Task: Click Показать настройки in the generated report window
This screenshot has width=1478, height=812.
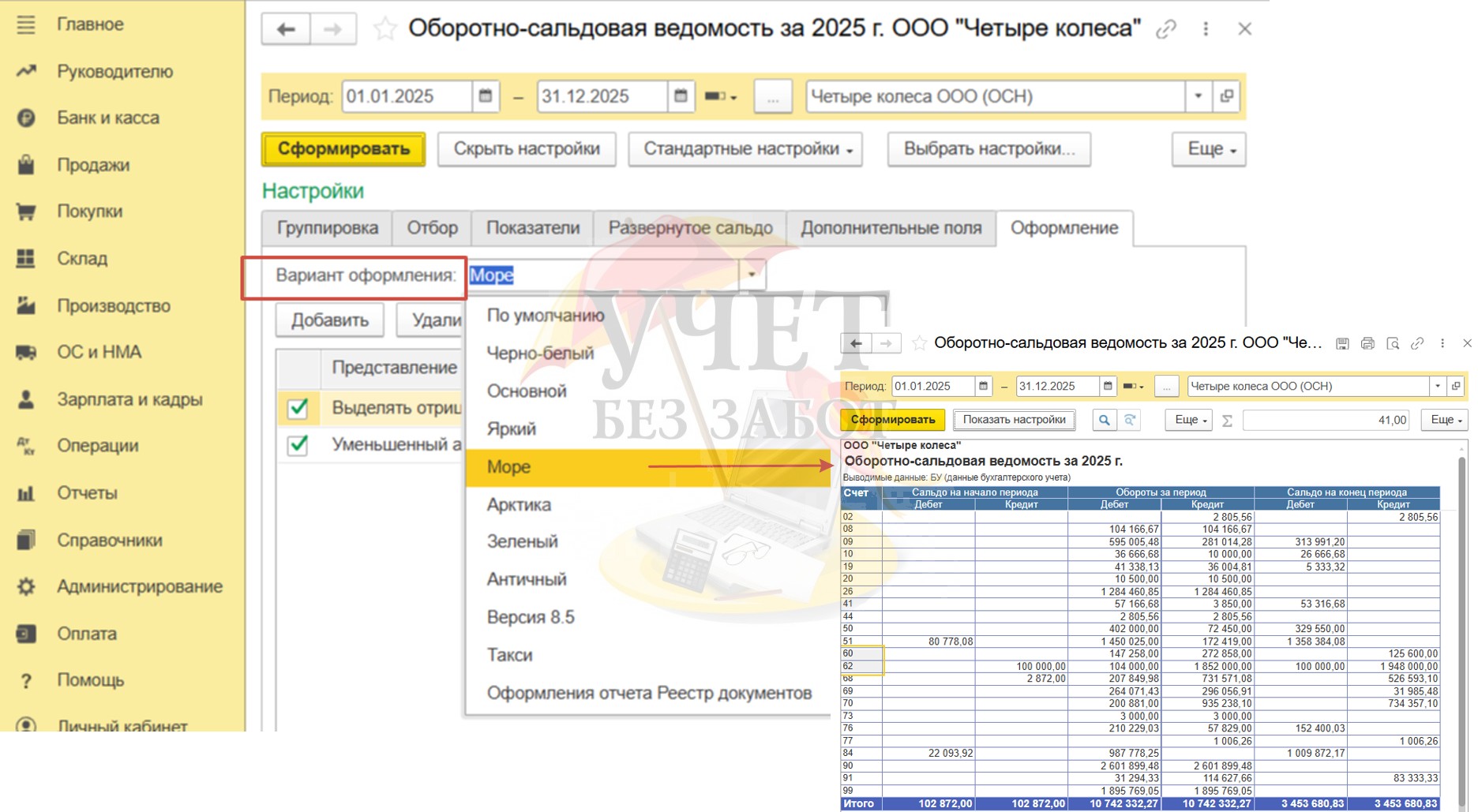Action: point(1014,420)
